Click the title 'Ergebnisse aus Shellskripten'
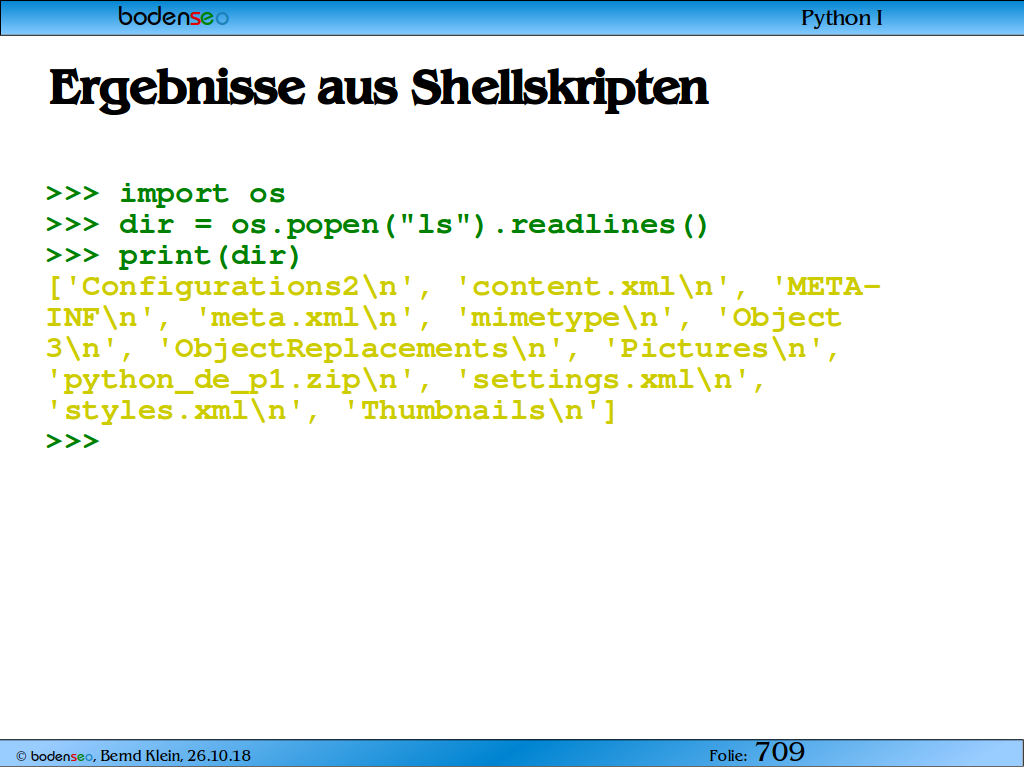 (x=379, y=88)
